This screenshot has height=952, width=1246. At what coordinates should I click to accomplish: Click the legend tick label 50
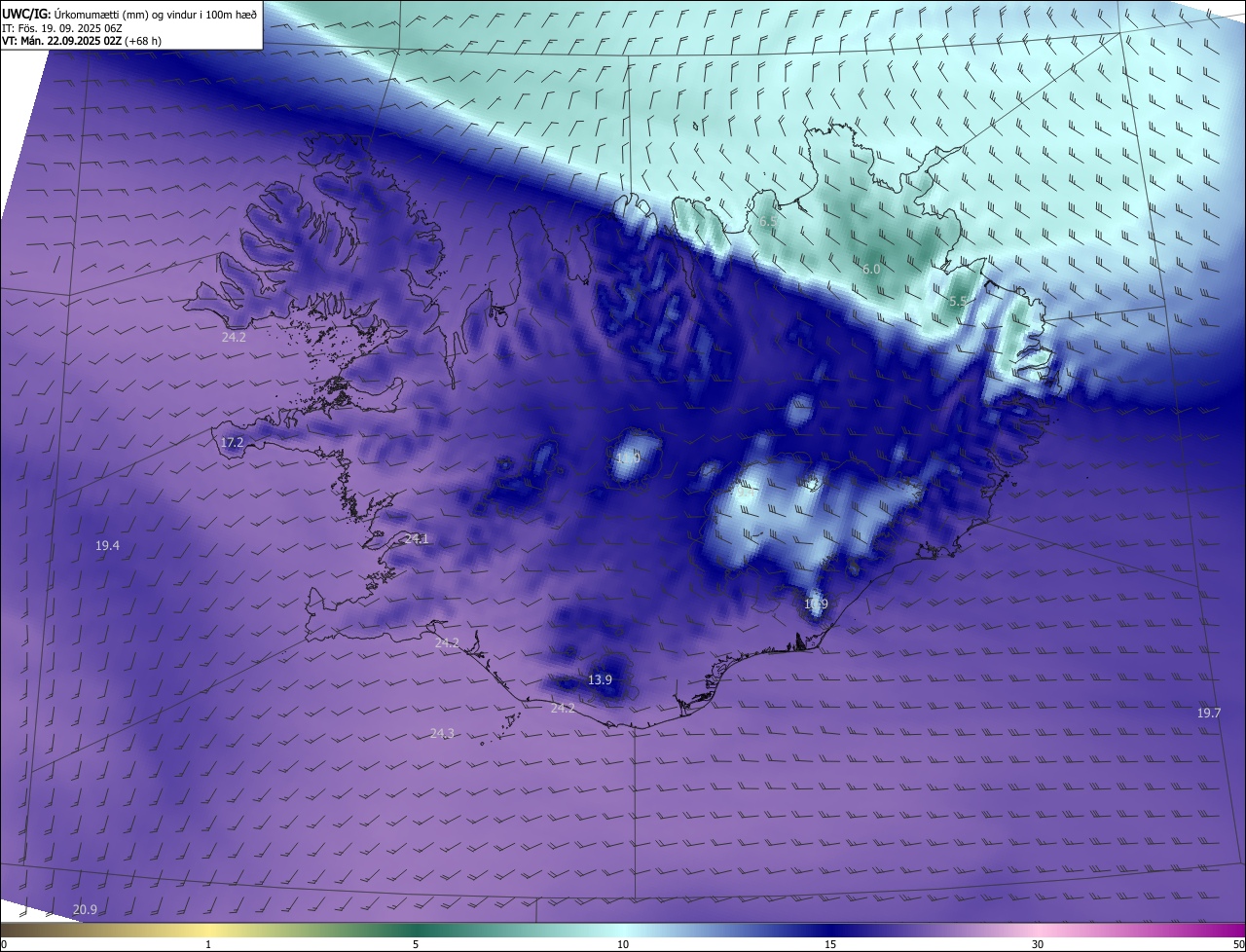coord(1238,944)
